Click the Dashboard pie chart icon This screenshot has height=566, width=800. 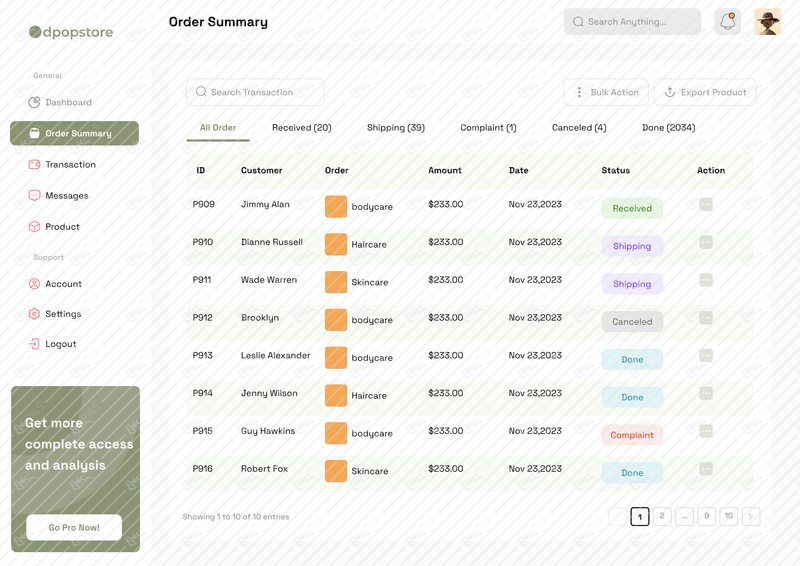pos(34,102)
